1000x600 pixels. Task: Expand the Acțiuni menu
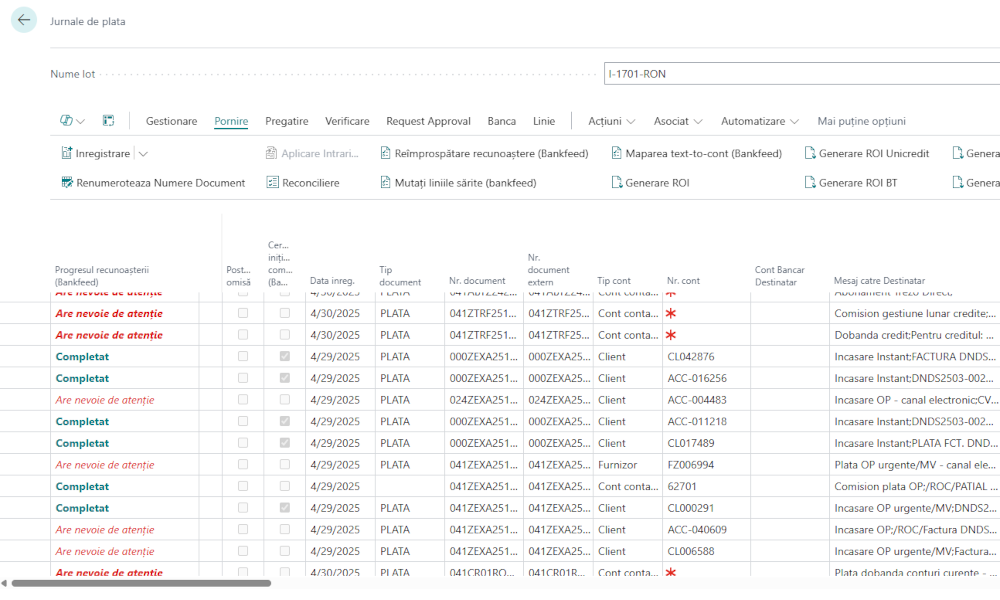click(x=612, y=121)
